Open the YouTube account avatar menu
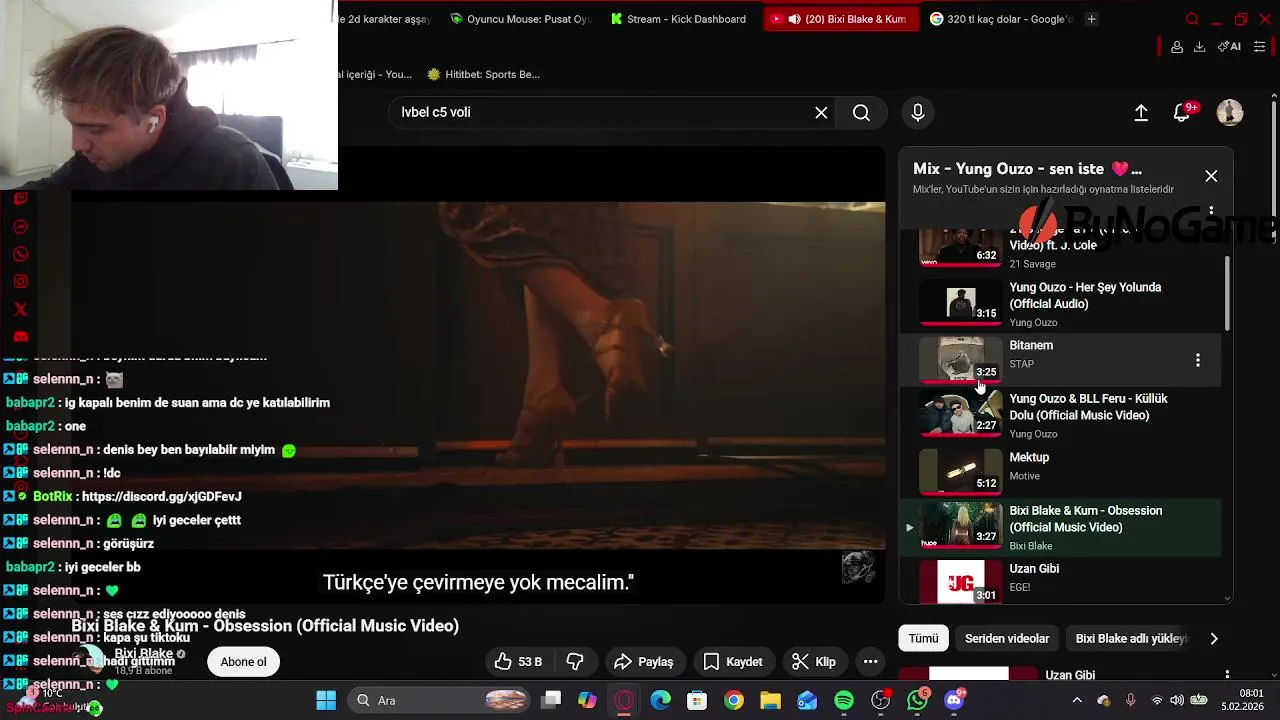This screenshot has height=720, width=1280. (1229, 113)
